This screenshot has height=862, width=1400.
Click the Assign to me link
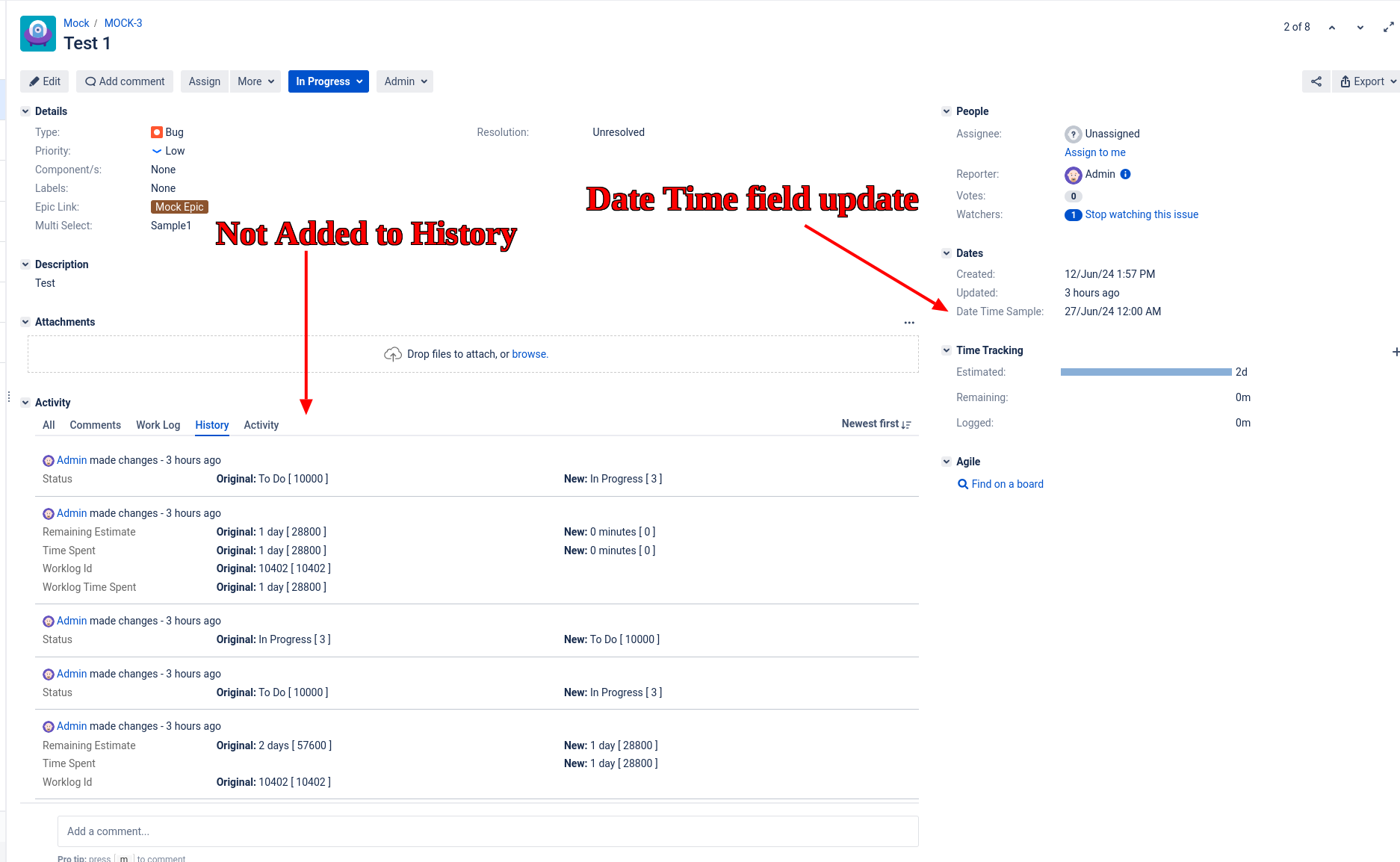tap(1094, 152)
